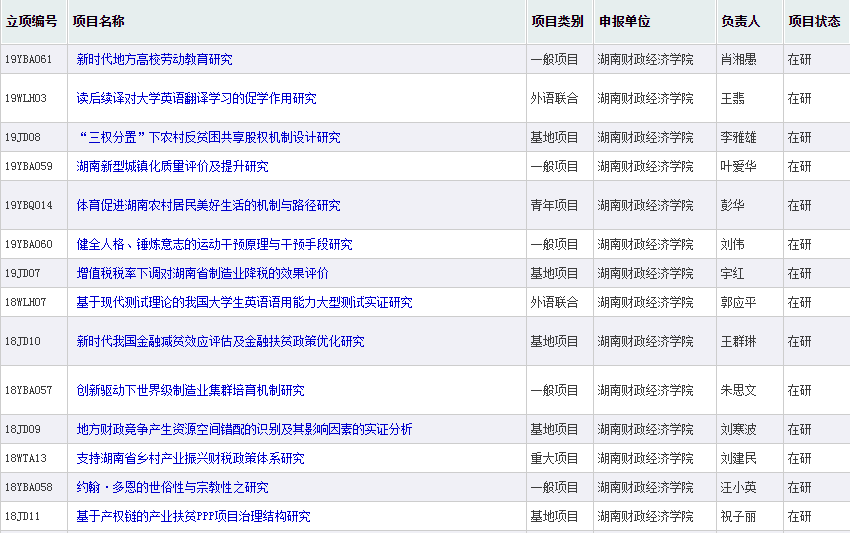This screenshot has height=533, width=850.
Task: Click 创新驱动下世界级制造业集群培育机制研究 link
Action: (x=190, y=390)
